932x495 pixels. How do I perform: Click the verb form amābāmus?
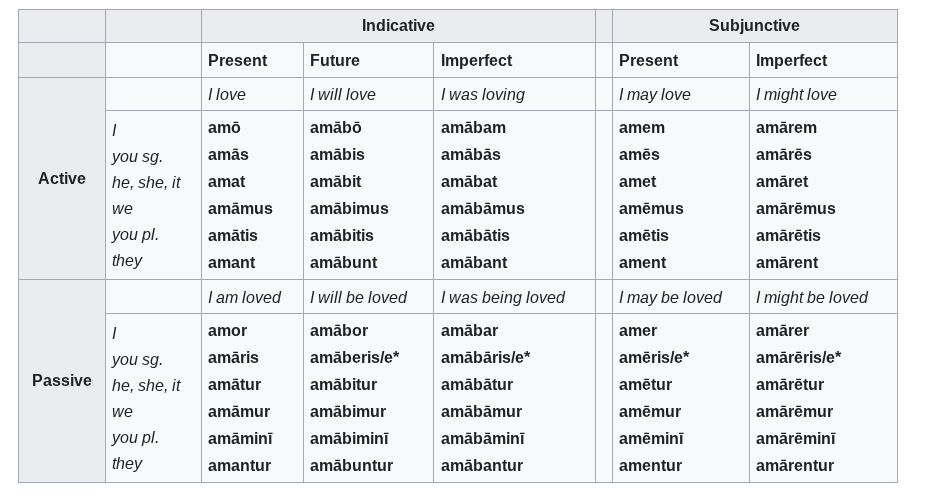pyautogui.click(x=482, y=209)
